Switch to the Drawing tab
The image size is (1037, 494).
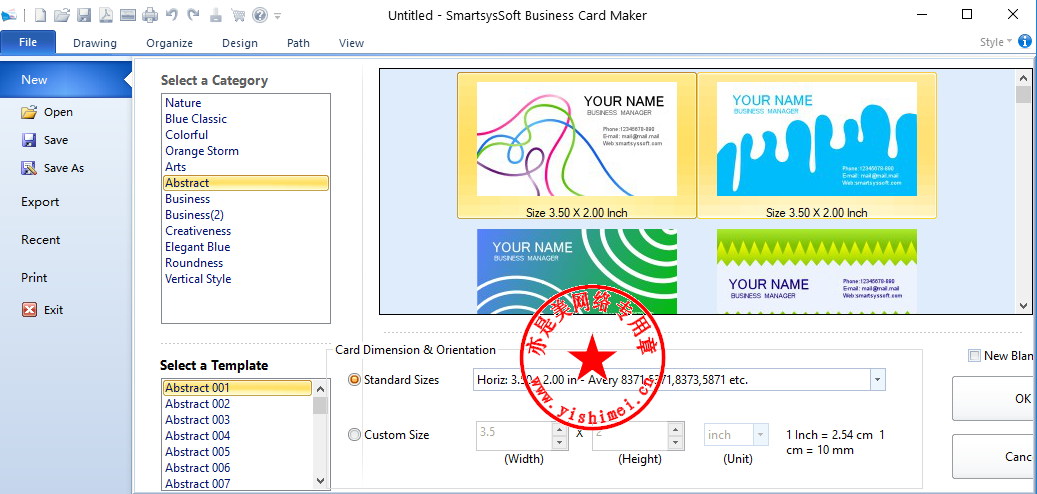95,43
